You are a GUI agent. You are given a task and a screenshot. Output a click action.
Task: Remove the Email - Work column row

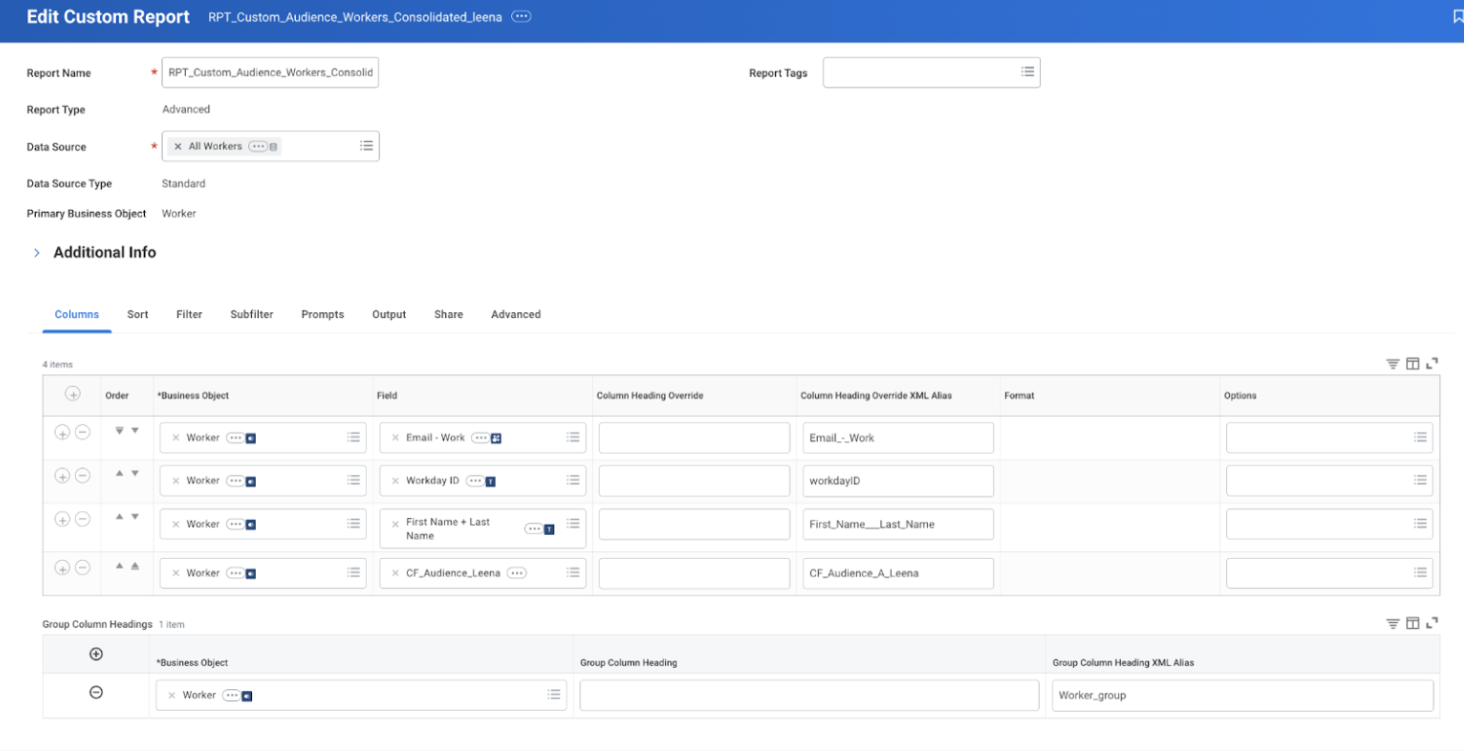coord(83,433)
